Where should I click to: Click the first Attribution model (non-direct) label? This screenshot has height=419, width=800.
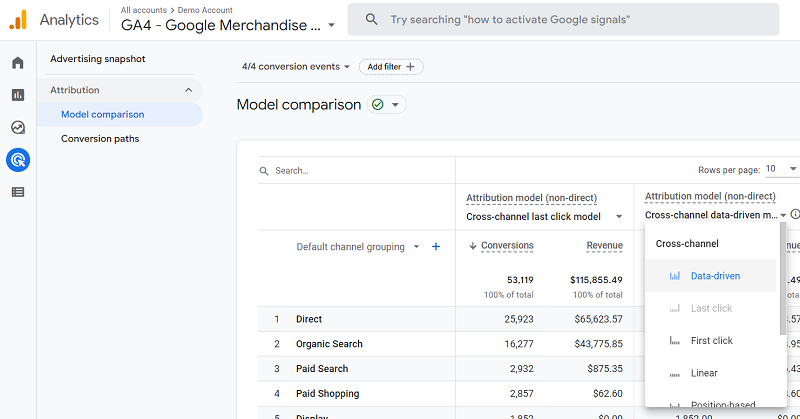(x=531, y=198)
